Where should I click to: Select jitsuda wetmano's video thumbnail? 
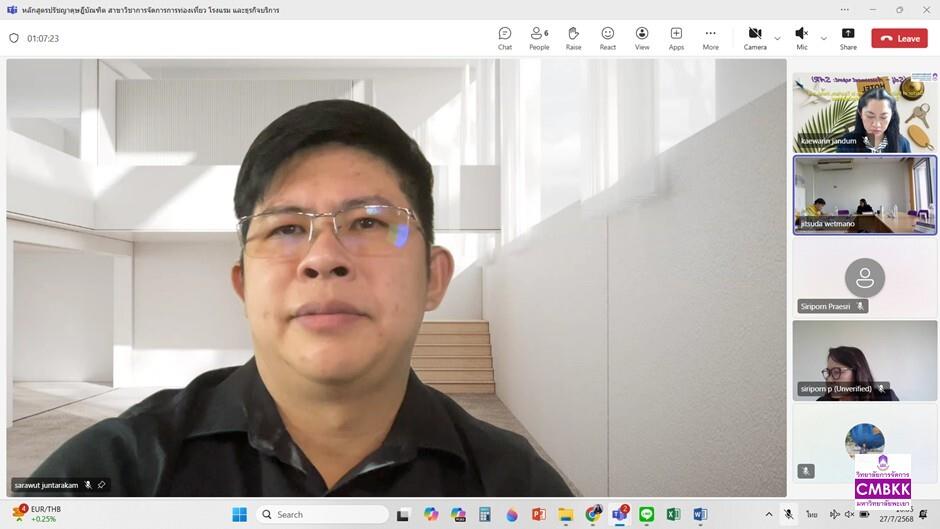[x=864, y=195]
